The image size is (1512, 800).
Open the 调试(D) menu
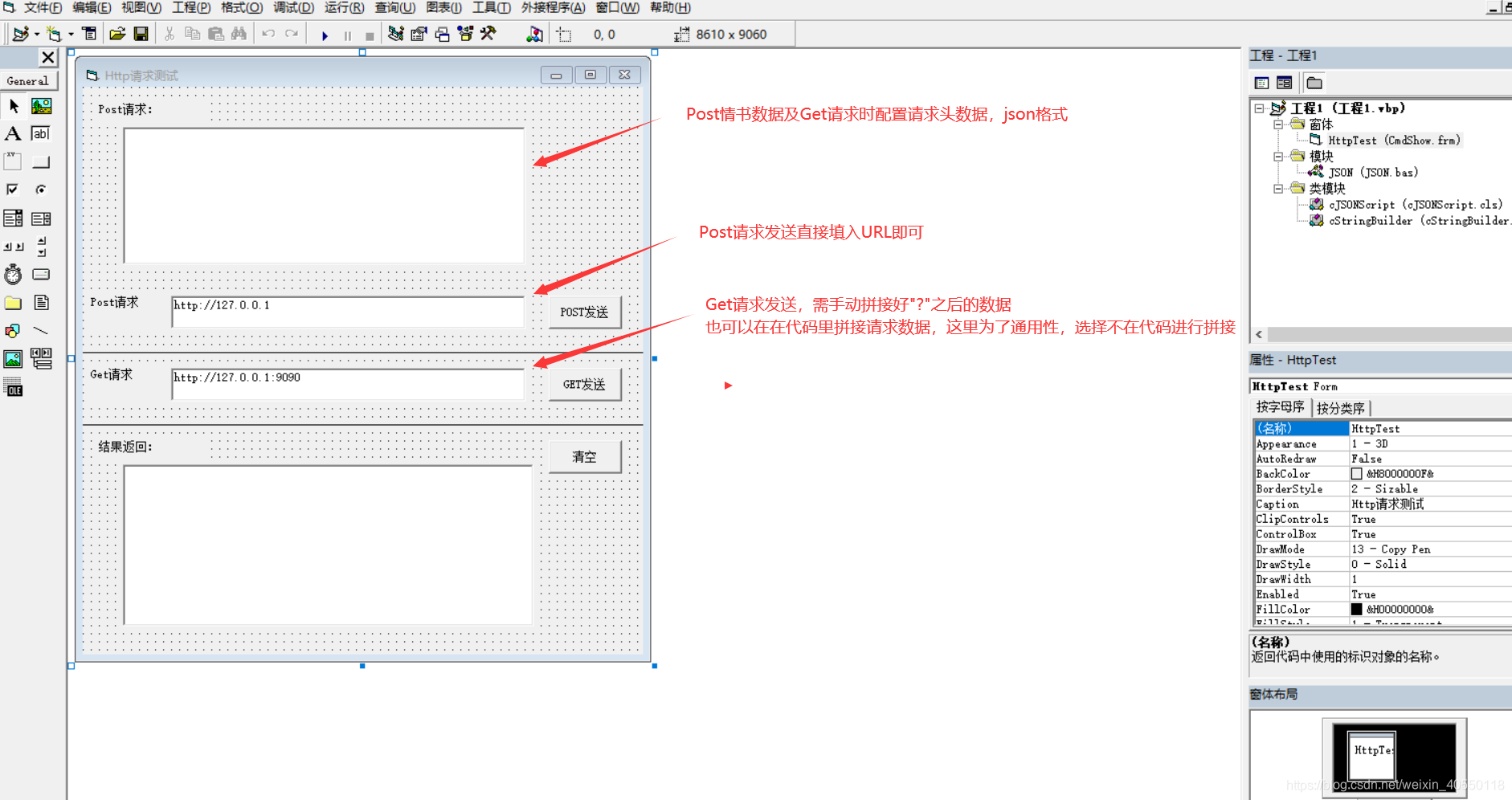[x=293, y=7]
